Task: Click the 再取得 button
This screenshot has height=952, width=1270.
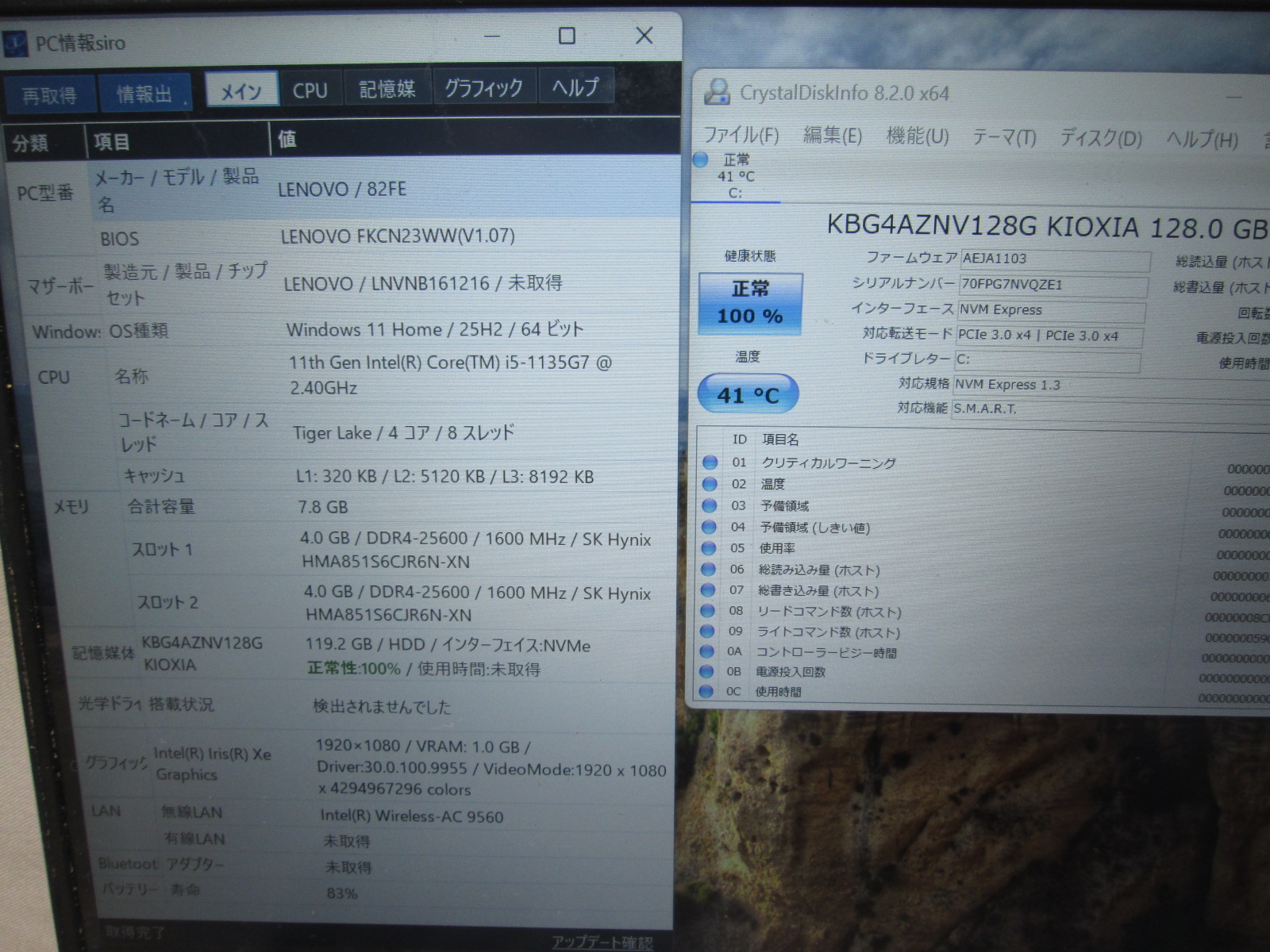Action: tap(49, 96)
